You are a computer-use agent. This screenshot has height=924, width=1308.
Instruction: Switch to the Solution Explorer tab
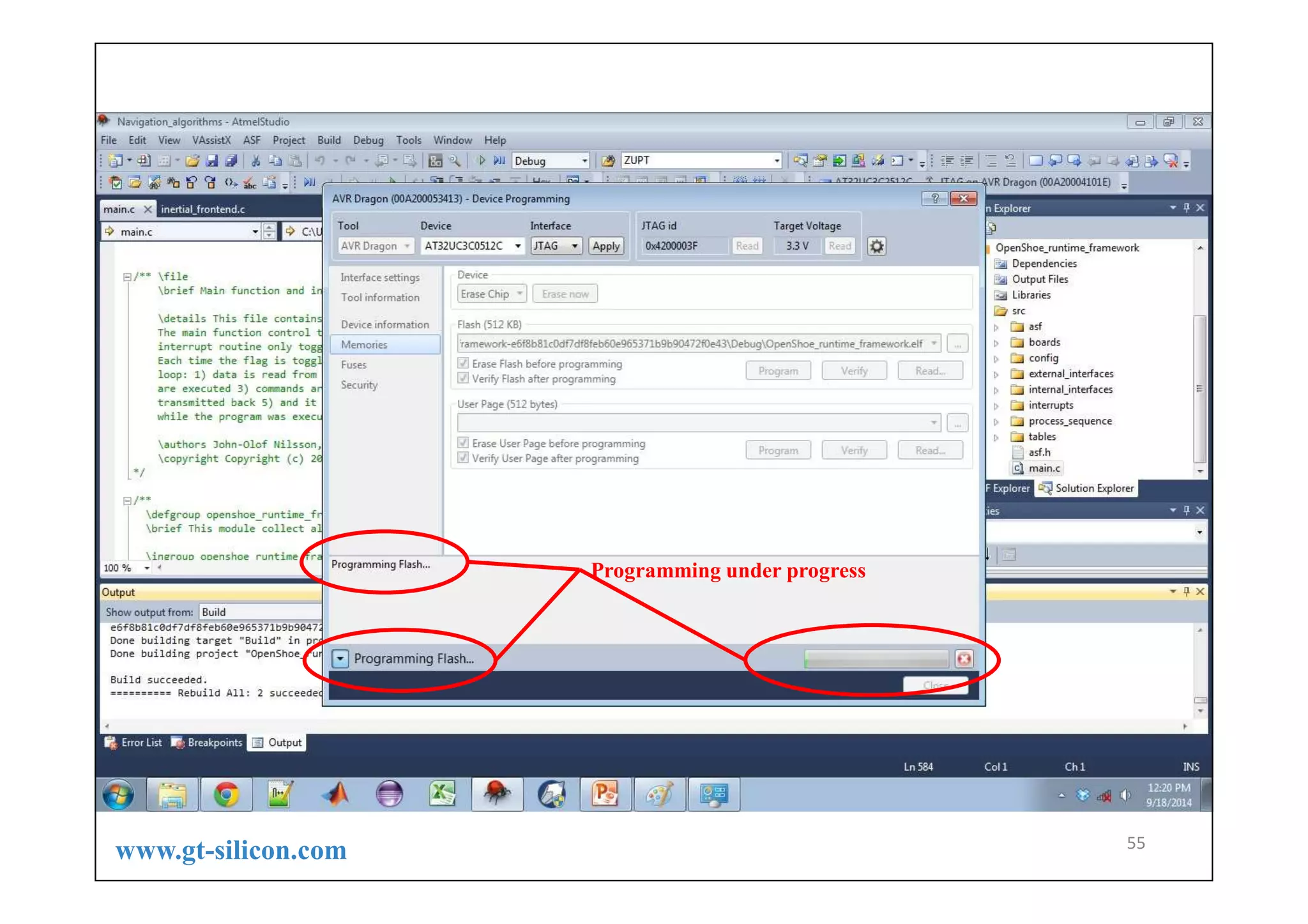(x=1087, y=489)
